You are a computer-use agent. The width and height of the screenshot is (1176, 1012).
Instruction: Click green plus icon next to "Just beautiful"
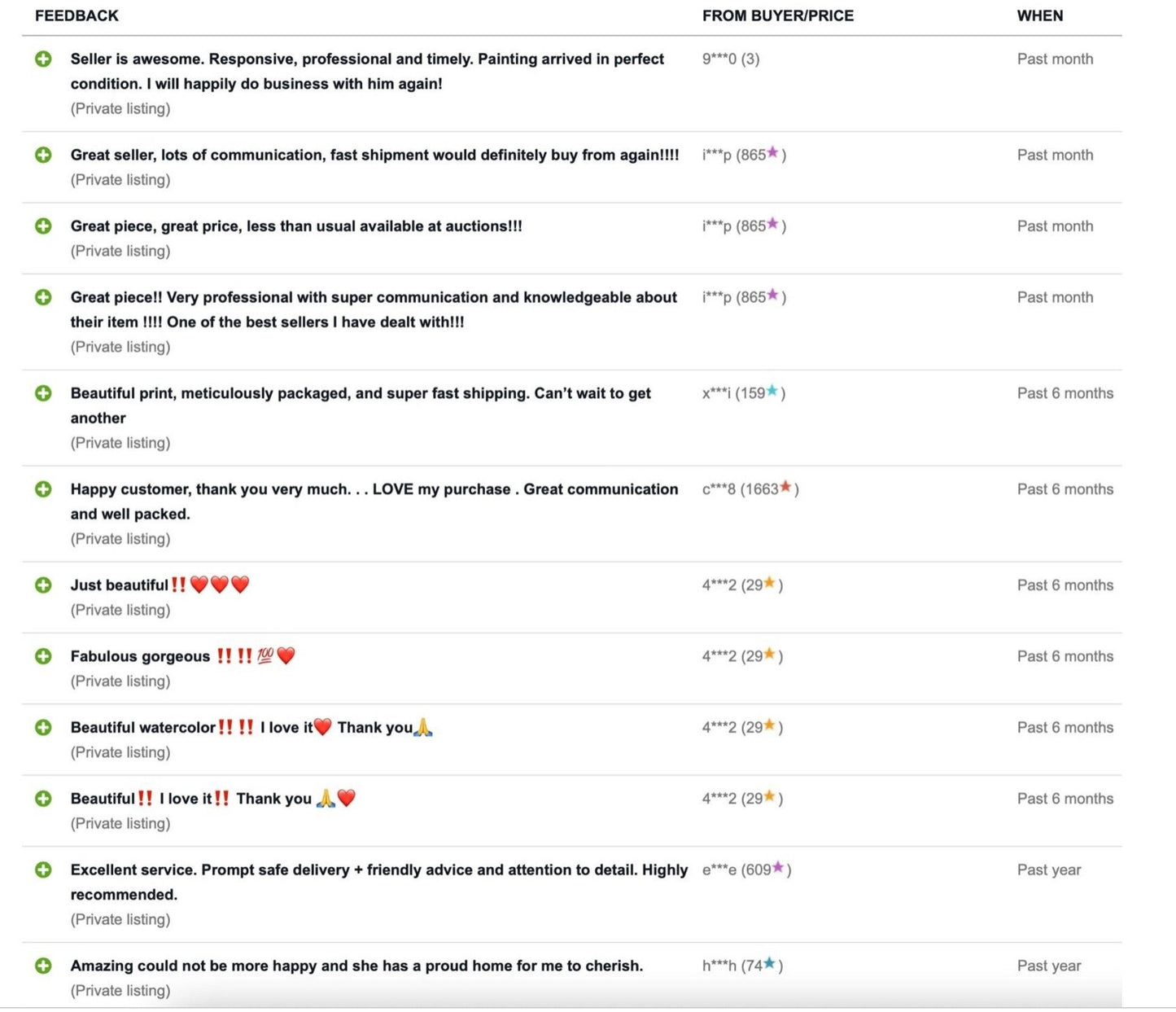click(x=43, y=585)
